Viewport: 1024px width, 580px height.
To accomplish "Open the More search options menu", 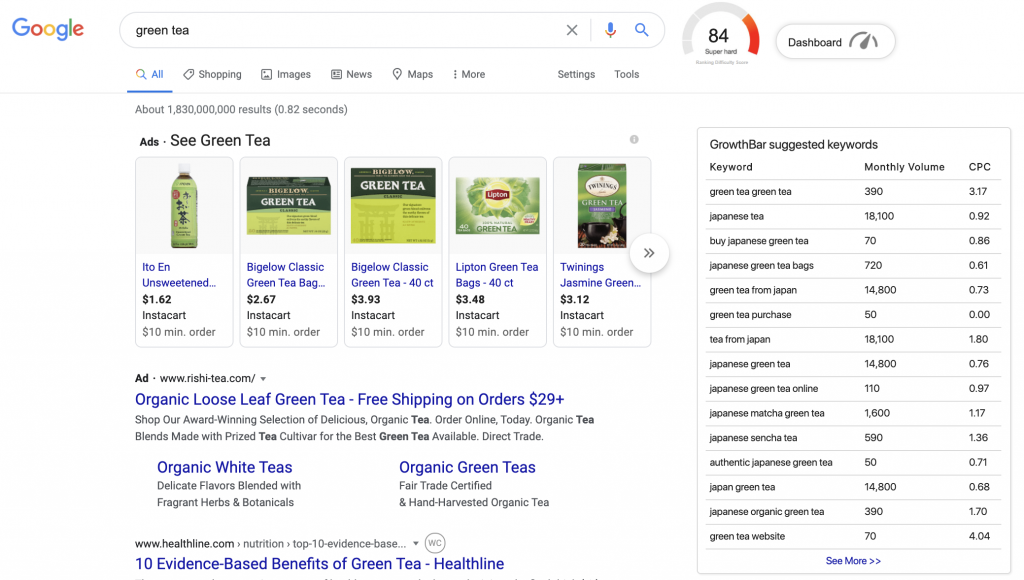I will point(469,74).
